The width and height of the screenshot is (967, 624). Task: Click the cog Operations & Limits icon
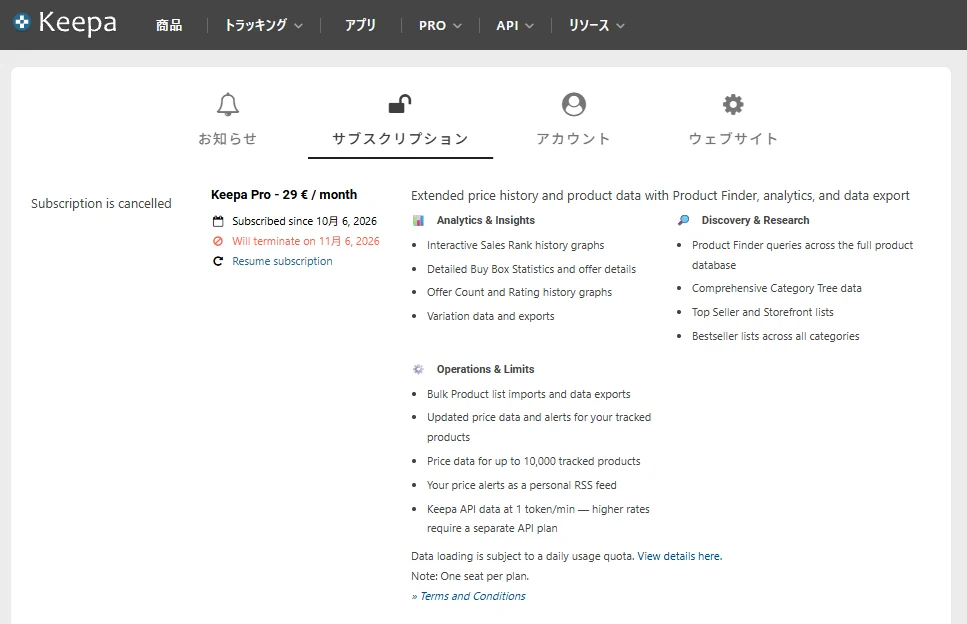click(x=418, y=369)
